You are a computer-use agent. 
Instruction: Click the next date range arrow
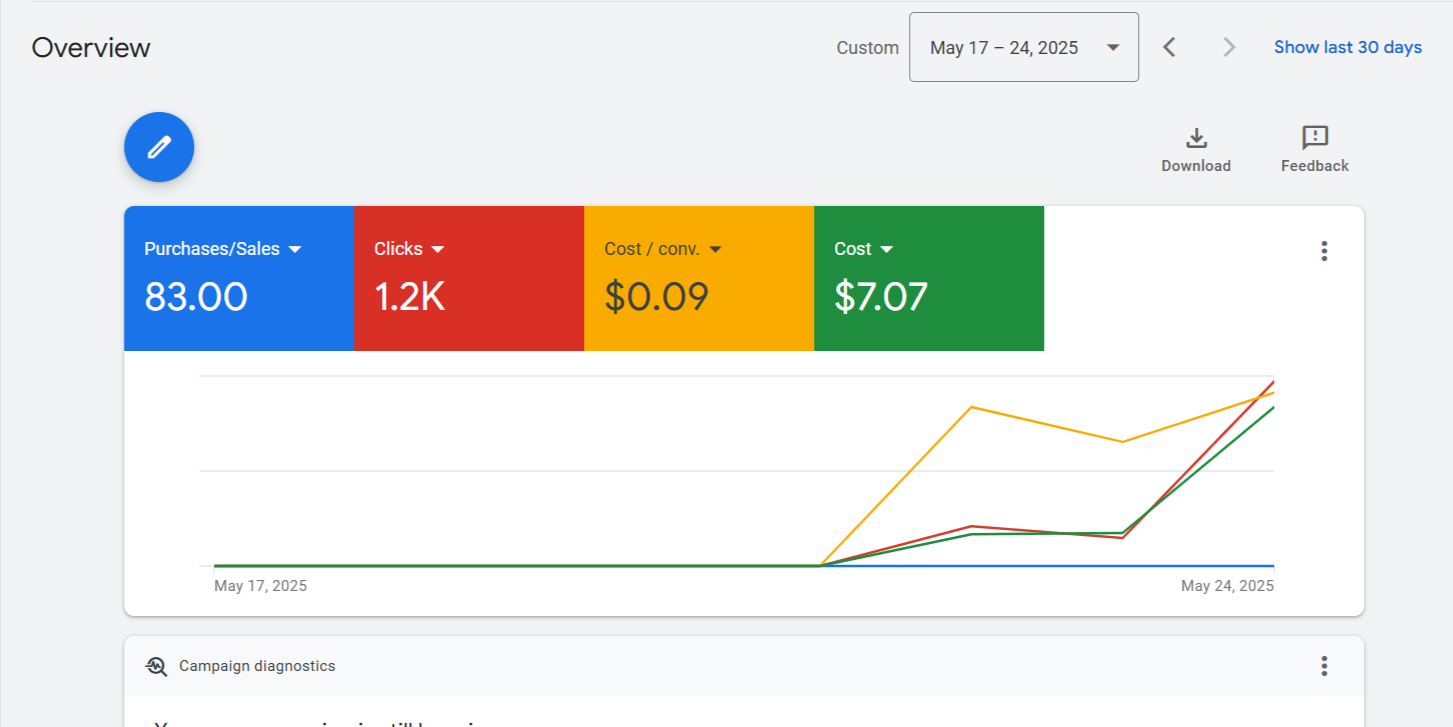point(1229,47)
